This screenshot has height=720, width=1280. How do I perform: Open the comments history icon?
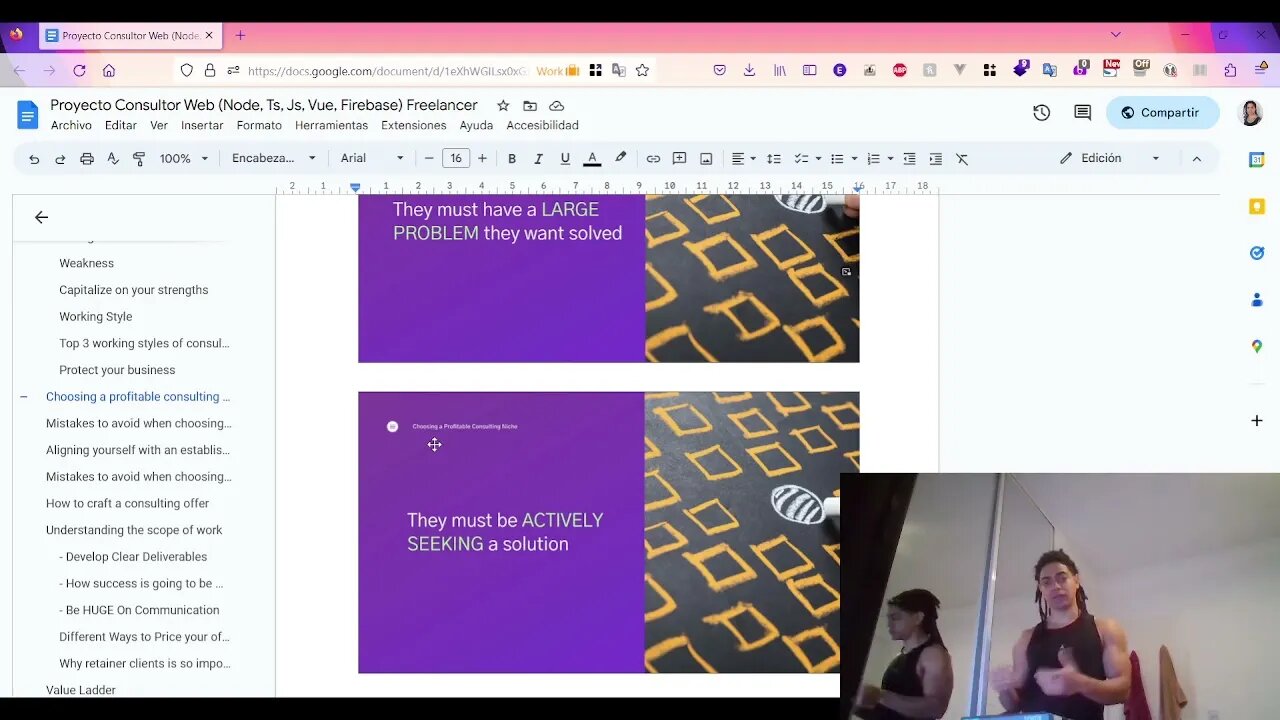[1082, 113]
